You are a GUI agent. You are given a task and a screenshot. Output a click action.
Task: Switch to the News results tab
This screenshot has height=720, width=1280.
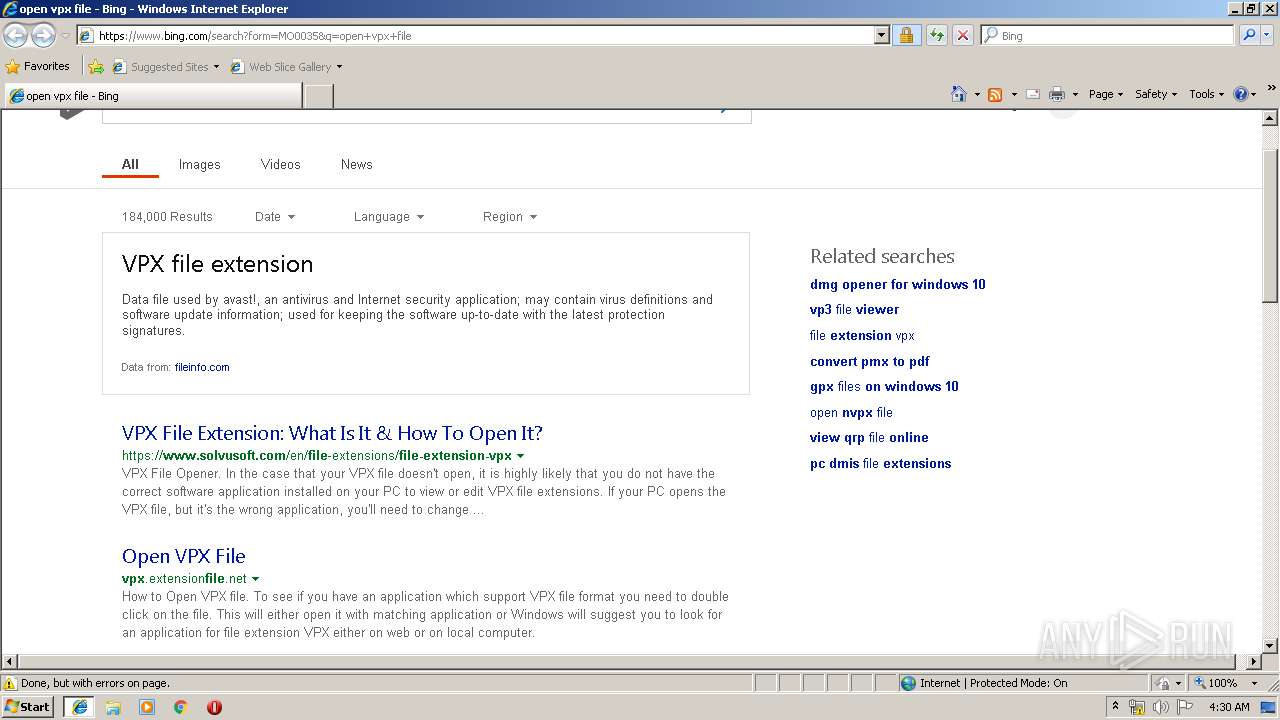pos(357,164)
